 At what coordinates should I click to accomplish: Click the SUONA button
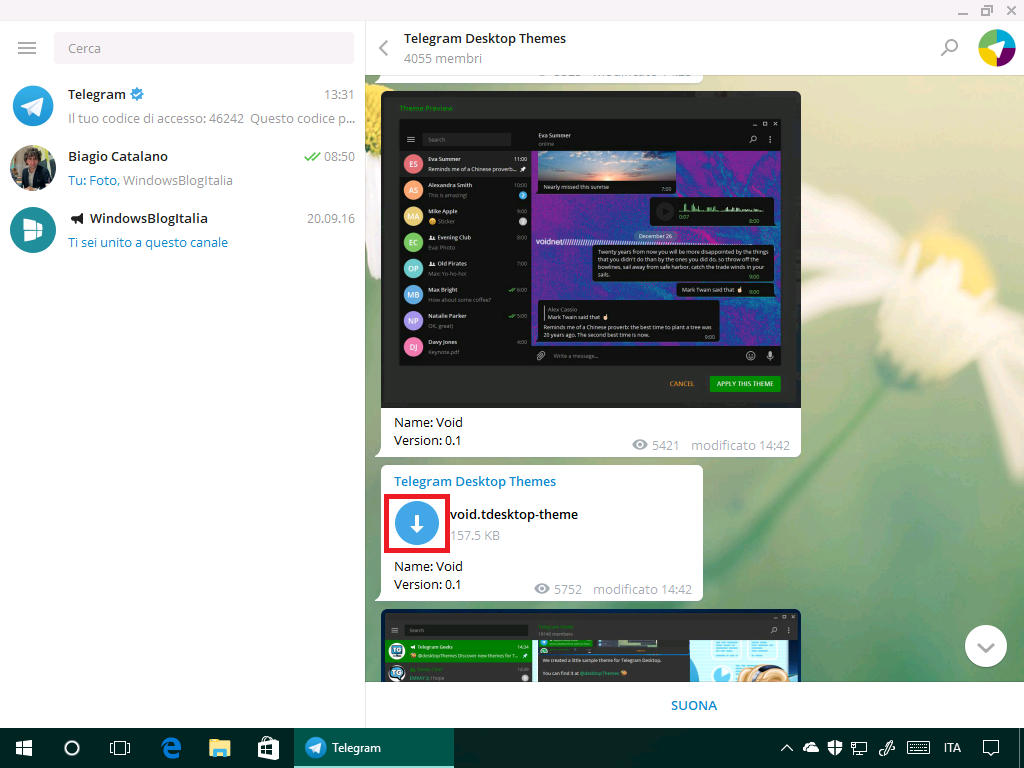694,705
